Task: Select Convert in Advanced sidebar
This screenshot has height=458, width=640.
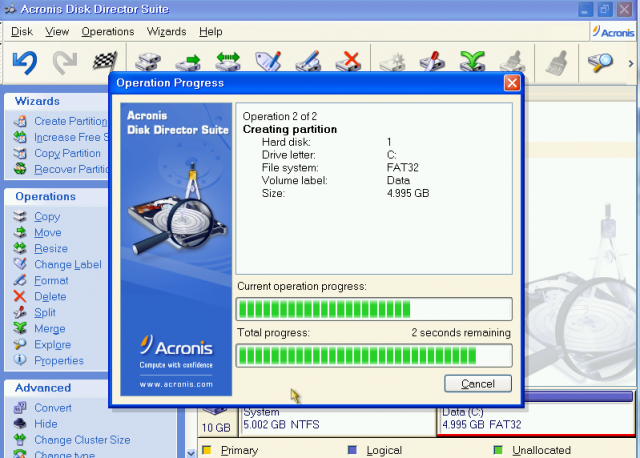Action: click(x=53, y=408)
